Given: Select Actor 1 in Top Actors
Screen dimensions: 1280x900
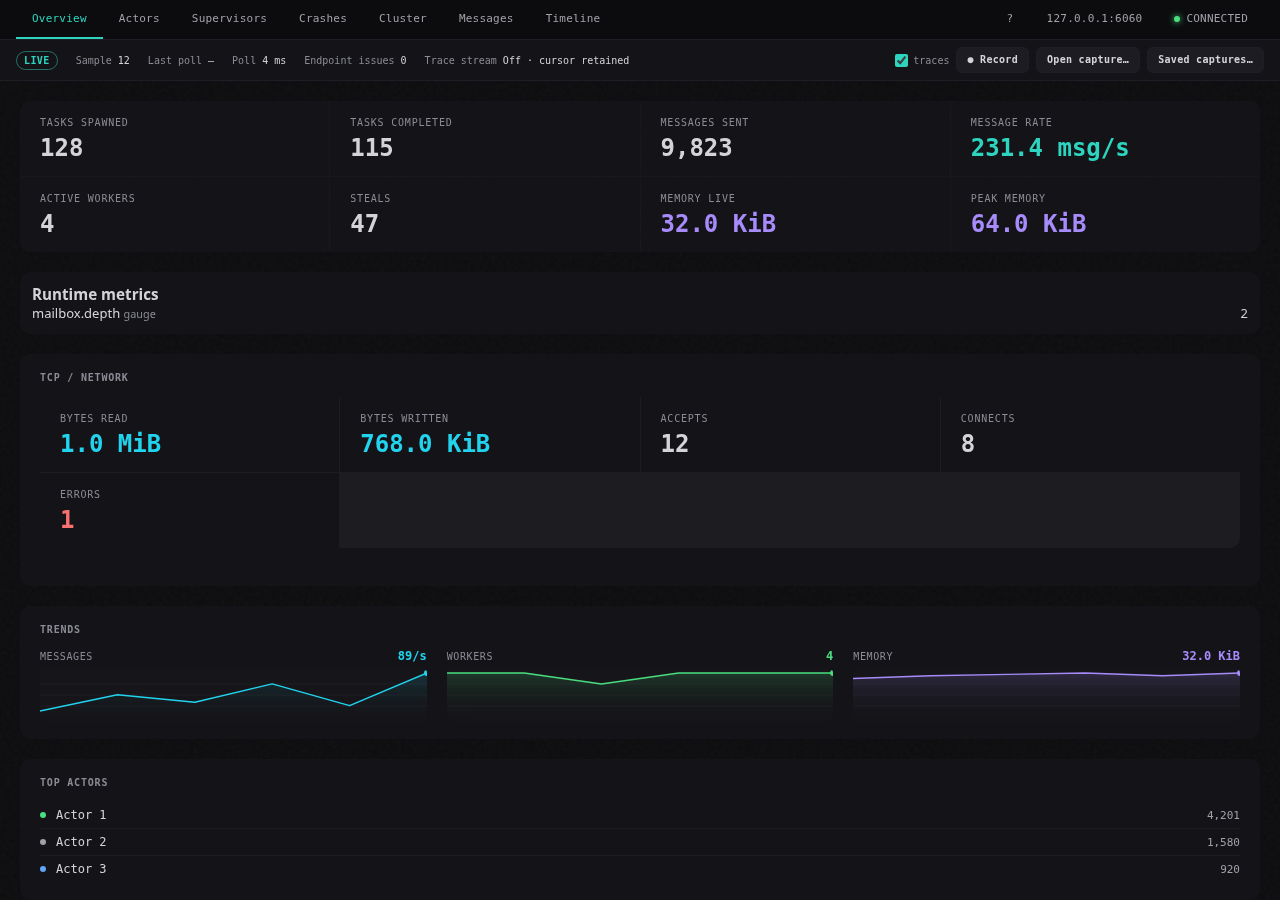Looking at the screenshot, I should click(640, 815).
